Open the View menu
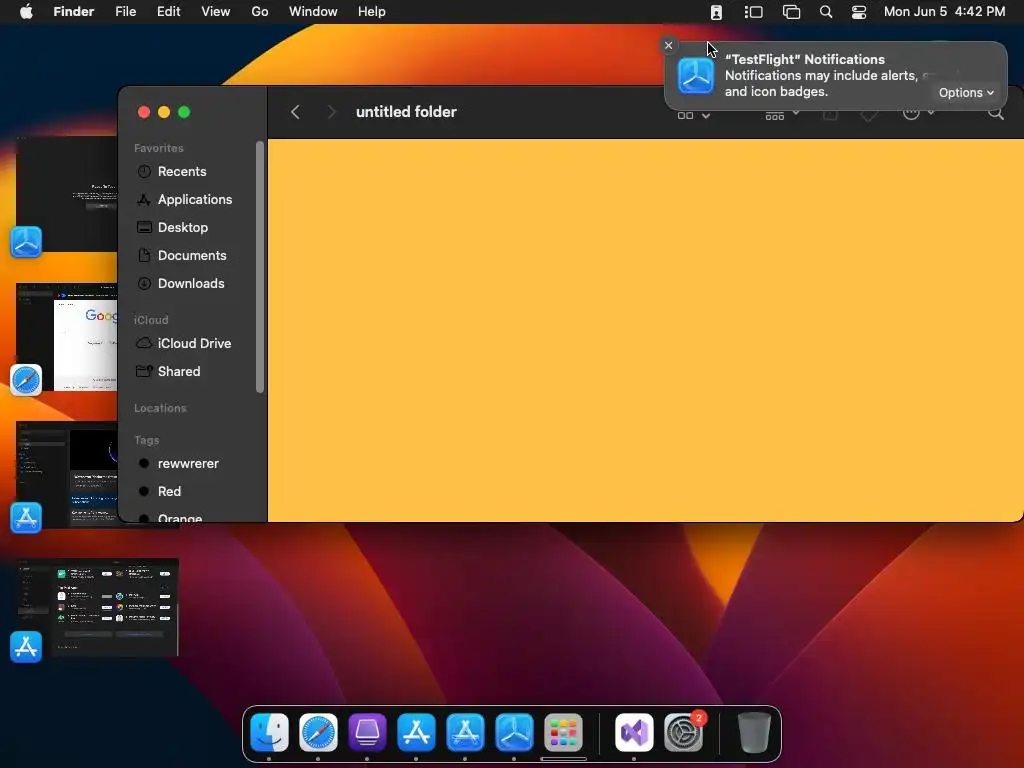Viewport: 1024px width, 768px height. pos(216,12)
